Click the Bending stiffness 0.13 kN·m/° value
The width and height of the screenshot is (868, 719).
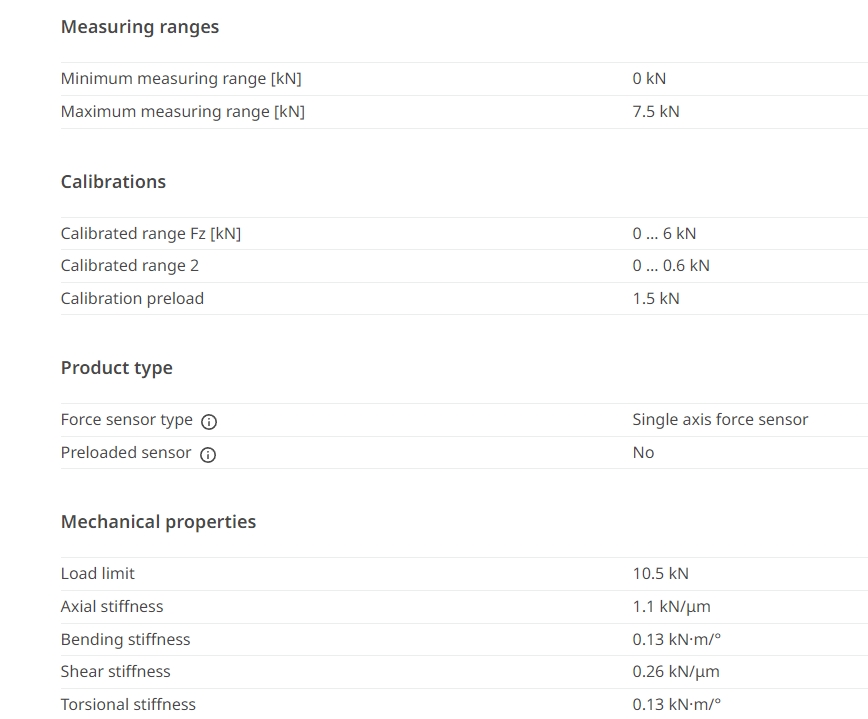676,639
